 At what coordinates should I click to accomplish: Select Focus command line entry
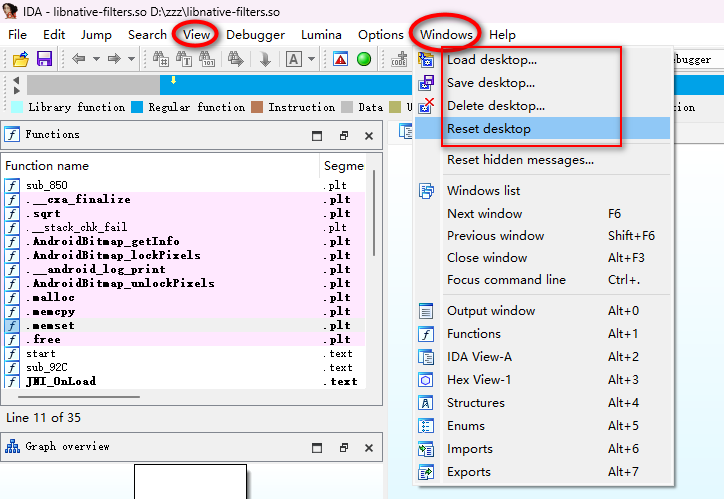(x=542, y=280)
